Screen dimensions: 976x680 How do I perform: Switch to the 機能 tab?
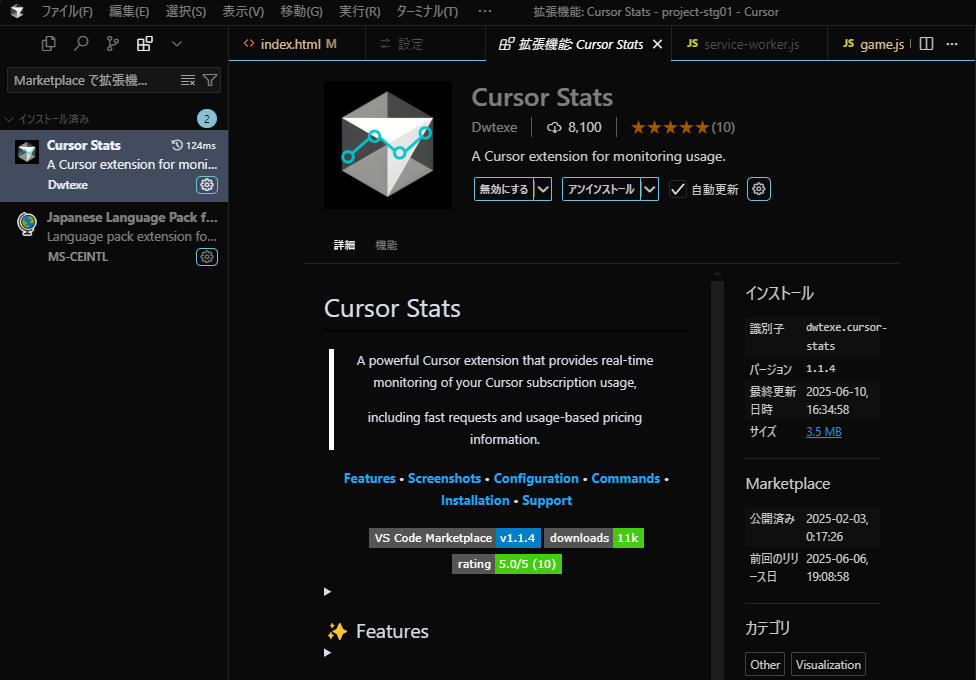coord(386,245)
